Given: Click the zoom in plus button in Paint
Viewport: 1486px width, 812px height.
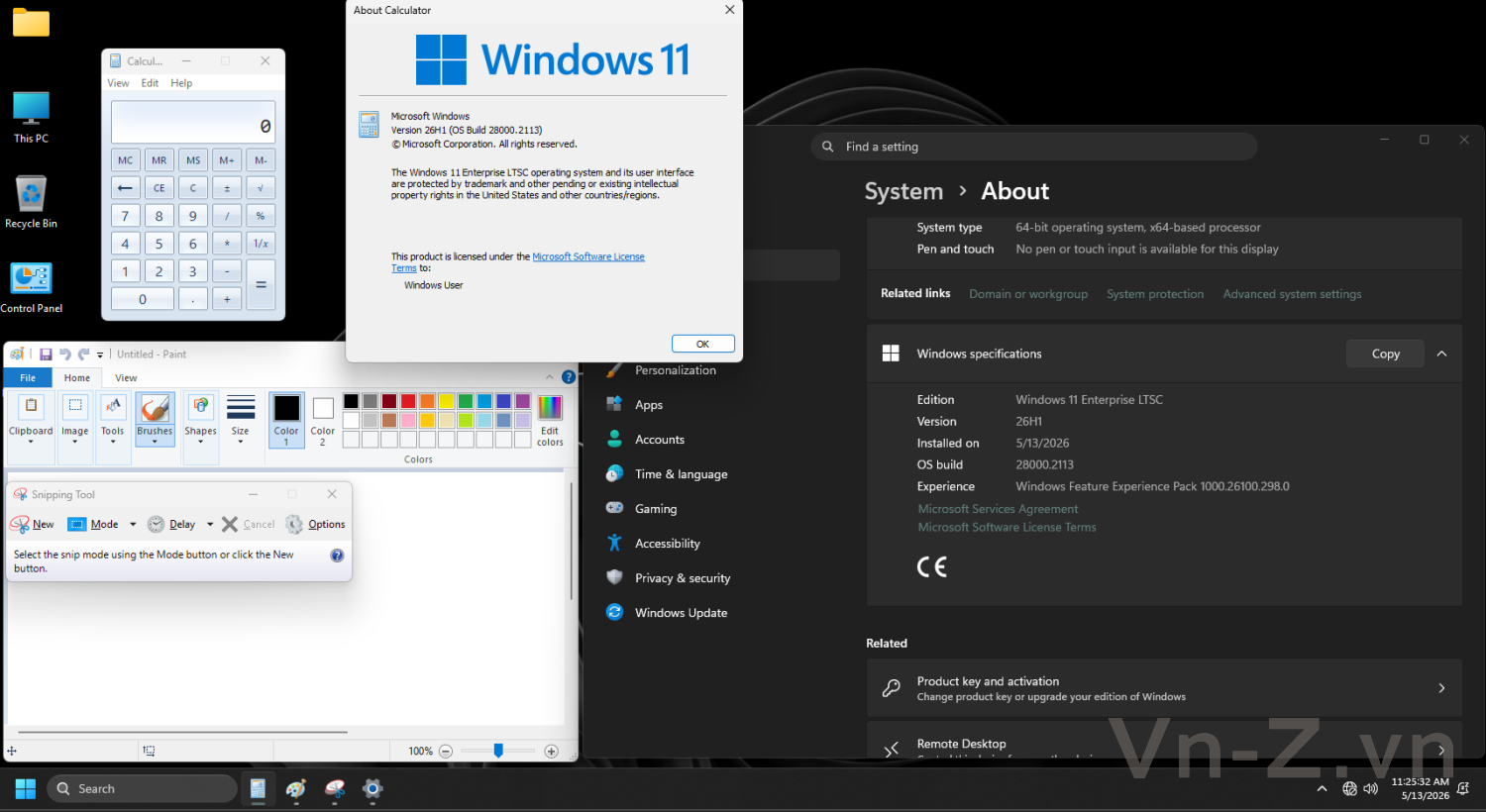Looking at the screenshot, I should (x=552, y=752).
